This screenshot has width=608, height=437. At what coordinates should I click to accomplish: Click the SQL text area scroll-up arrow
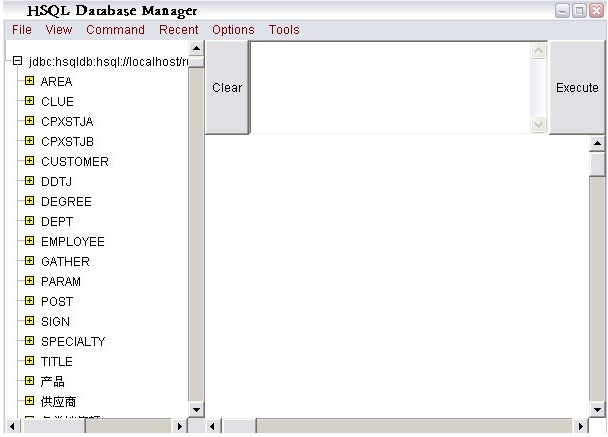click(538, 50)
